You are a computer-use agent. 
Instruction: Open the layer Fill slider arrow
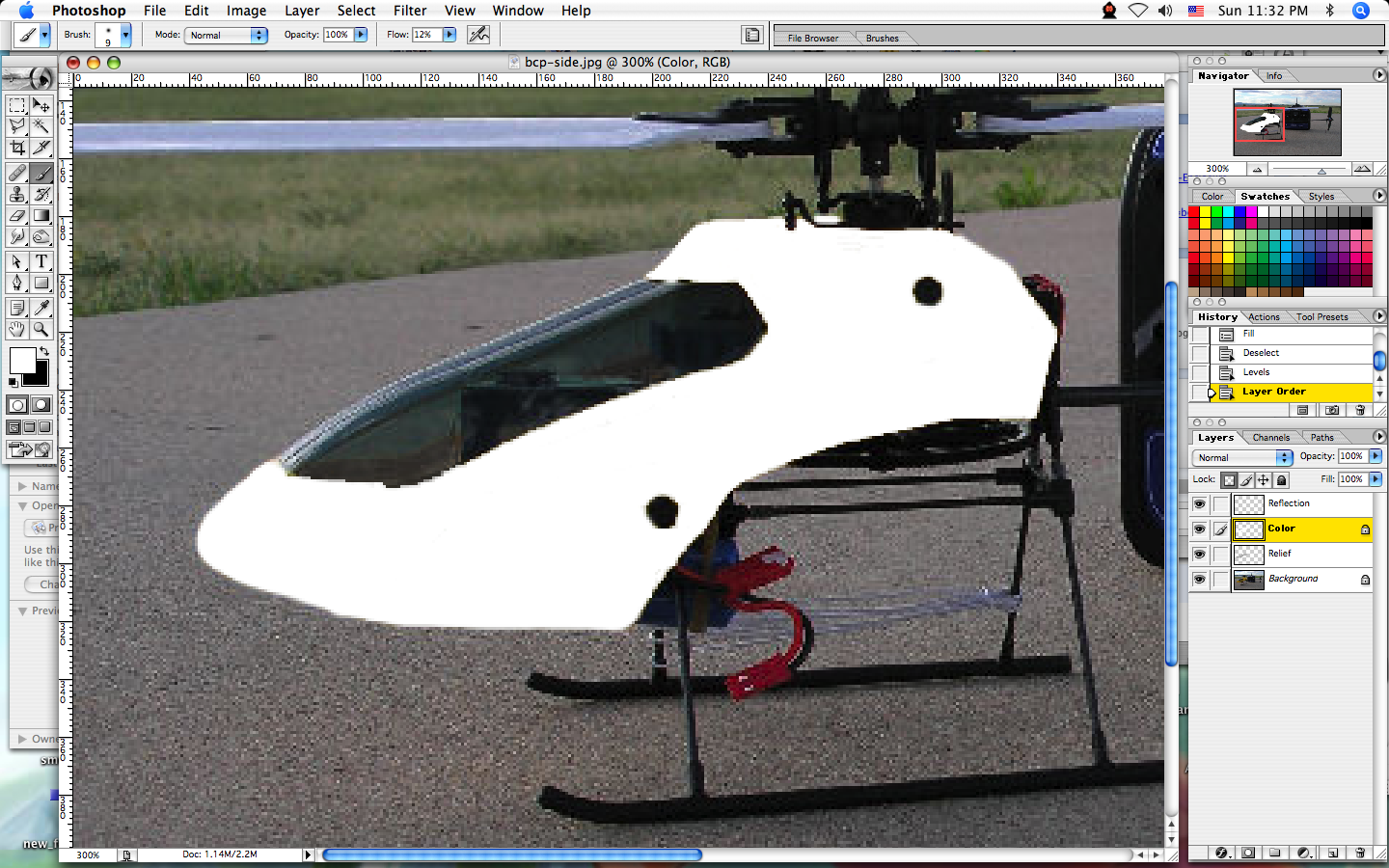tap(1375, 479)
